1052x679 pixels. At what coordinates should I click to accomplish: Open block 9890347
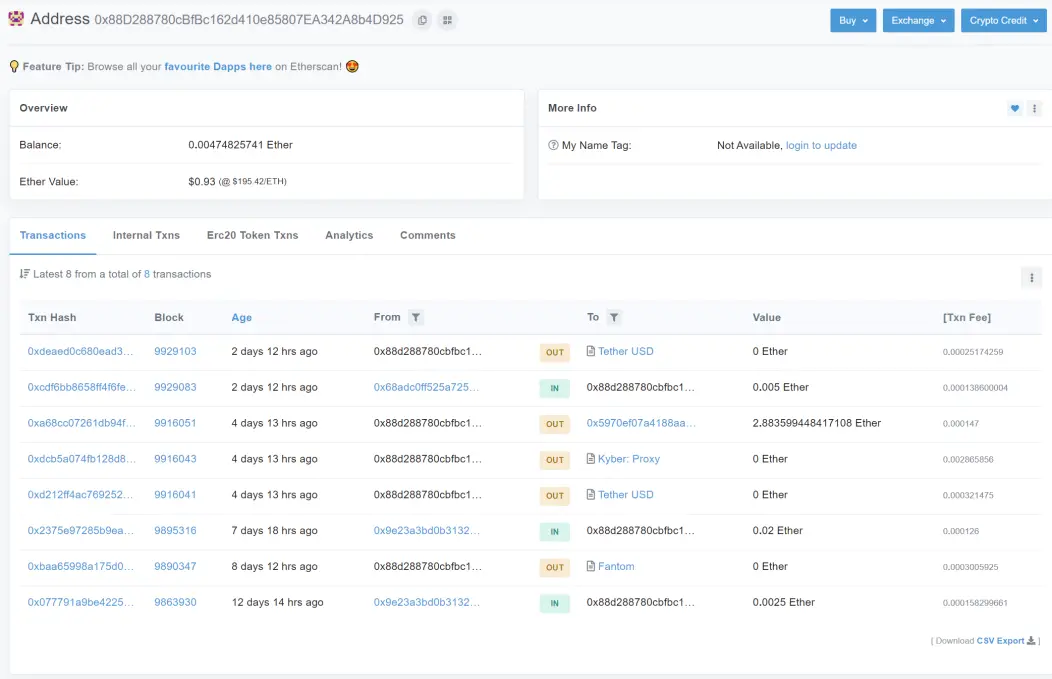[x=175, y=566]
